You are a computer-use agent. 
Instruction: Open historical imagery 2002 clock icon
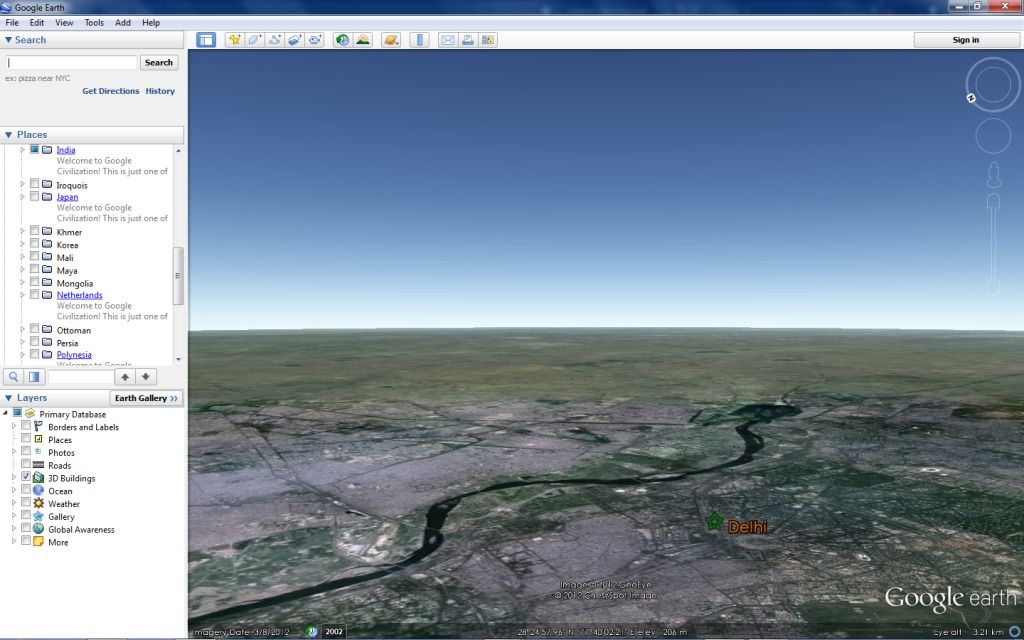tap(312, 632)
